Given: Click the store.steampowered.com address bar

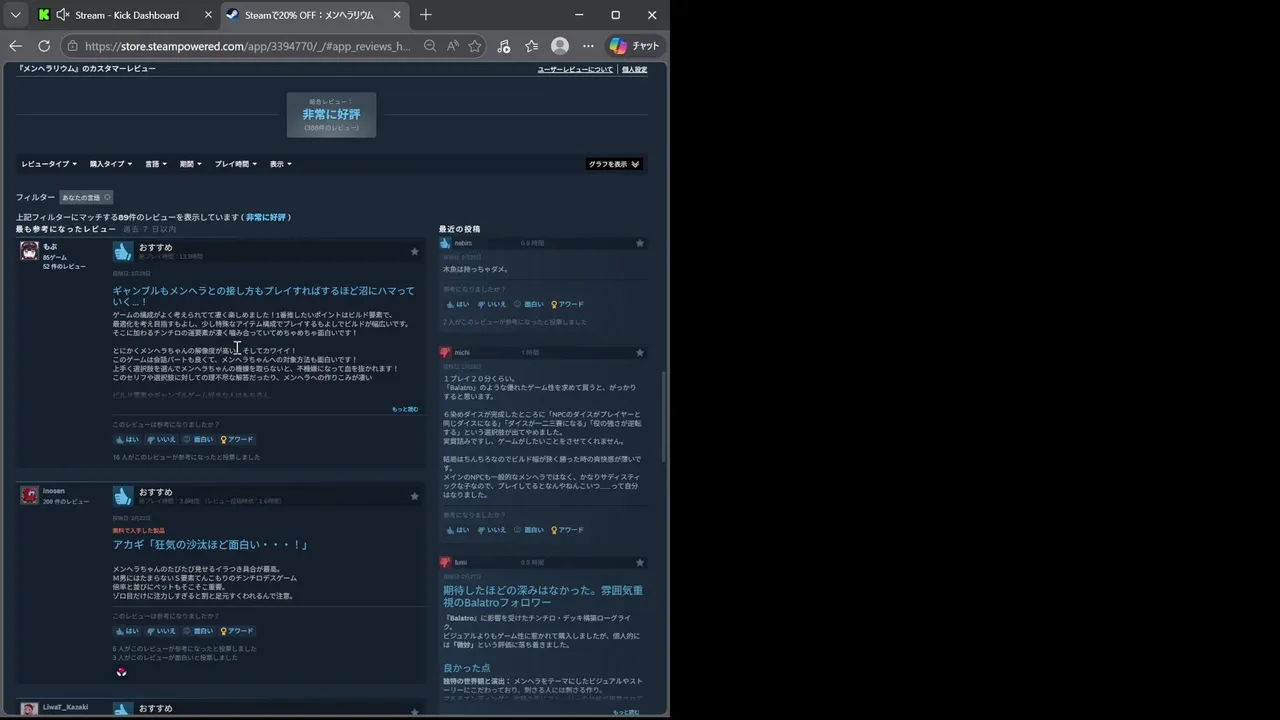Looking at the screenshot, I should pyautogui.click(x=247, y=46).
